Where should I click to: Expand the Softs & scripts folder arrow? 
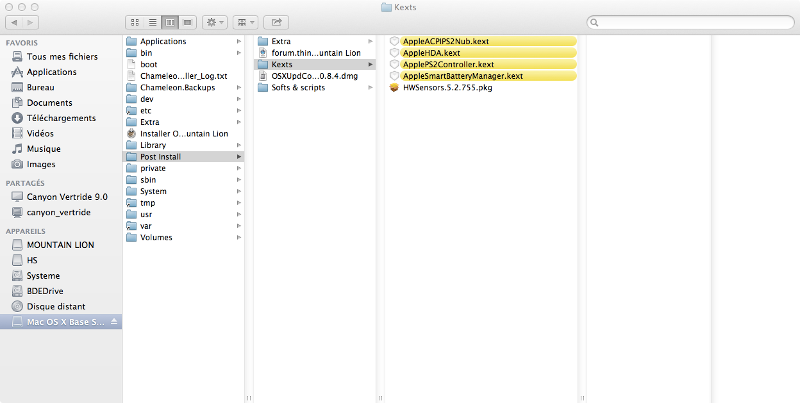point(370,88)
